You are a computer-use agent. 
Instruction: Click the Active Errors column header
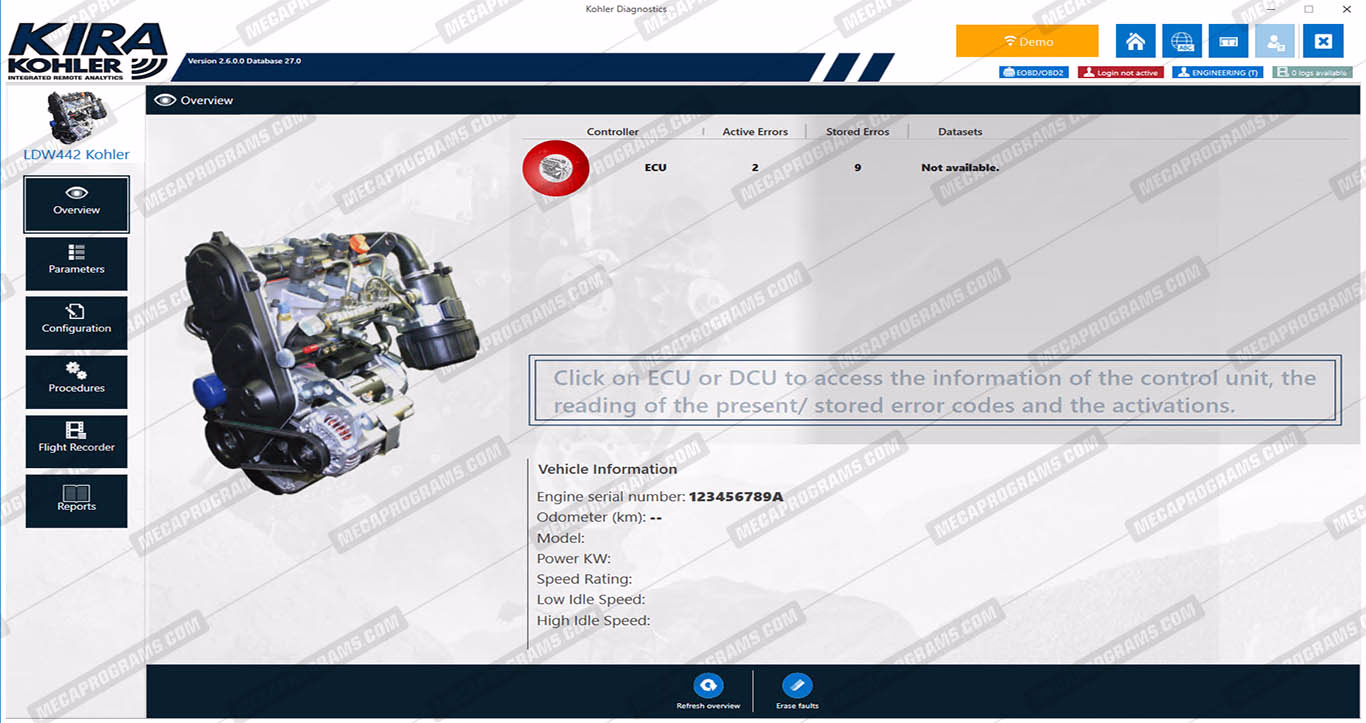tap(755, 132)
